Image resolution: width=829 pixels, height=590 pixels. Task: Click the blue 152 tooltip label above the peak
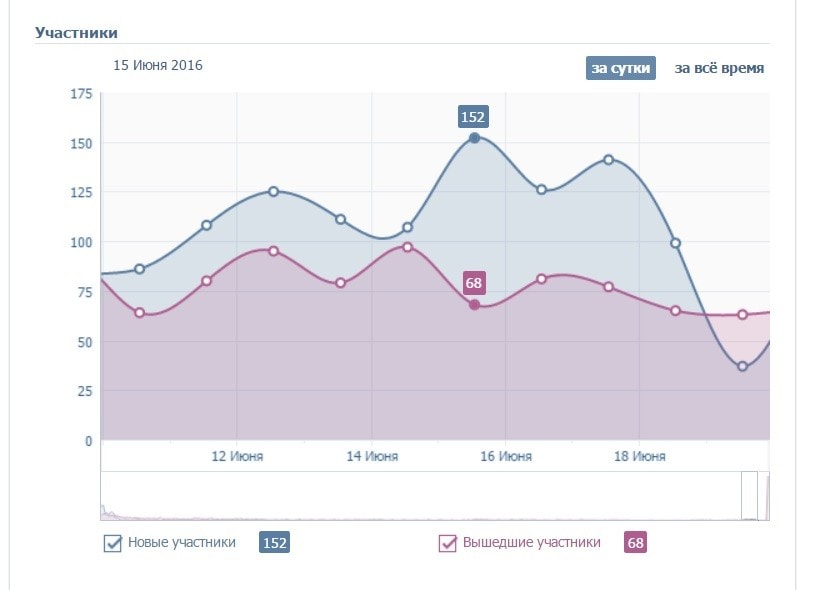pos(473,116)
